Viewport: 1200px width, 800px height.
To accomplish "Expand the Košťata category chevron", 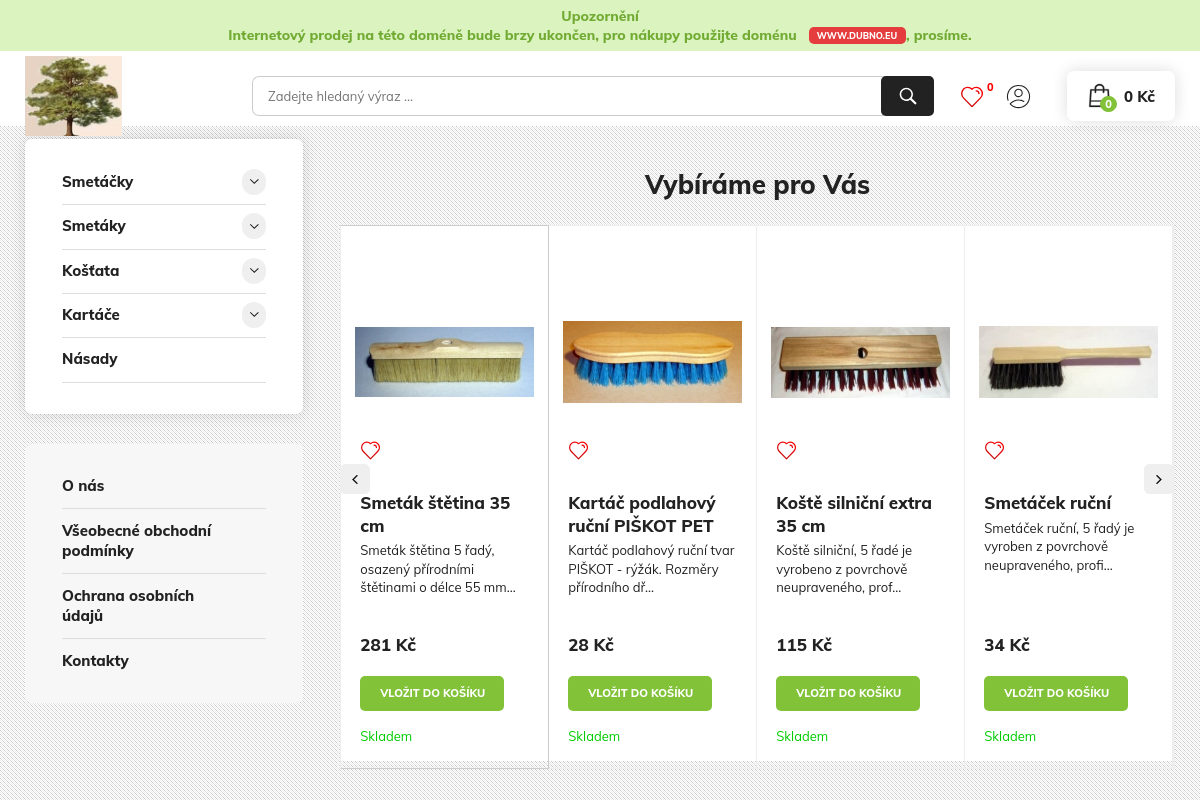I will click(x=254, y=270).
